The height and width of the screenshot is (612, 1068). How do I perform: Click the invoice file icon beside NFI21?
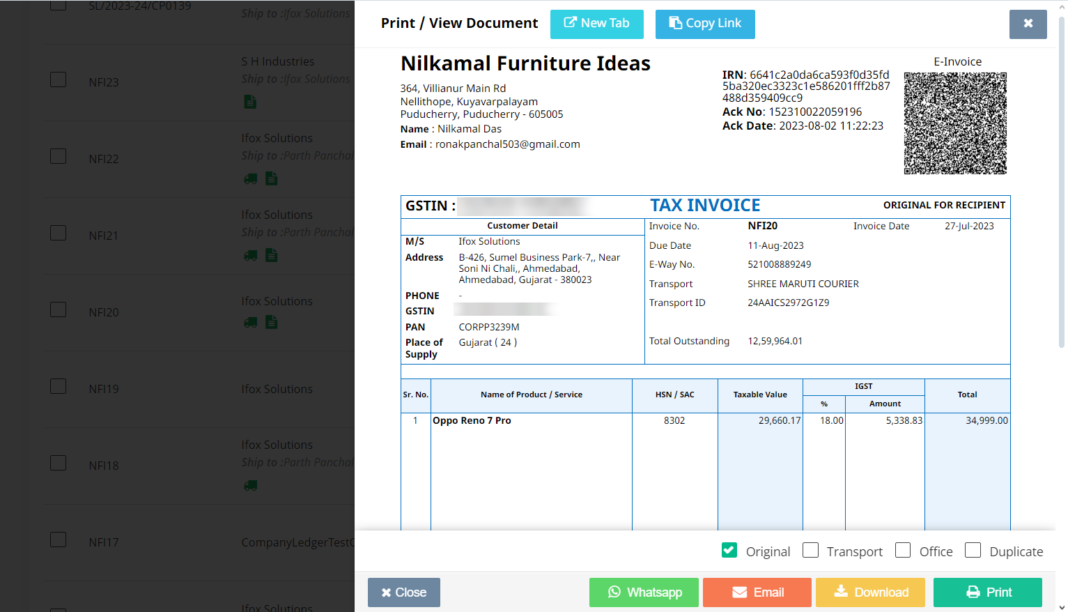tap(270, 255)
